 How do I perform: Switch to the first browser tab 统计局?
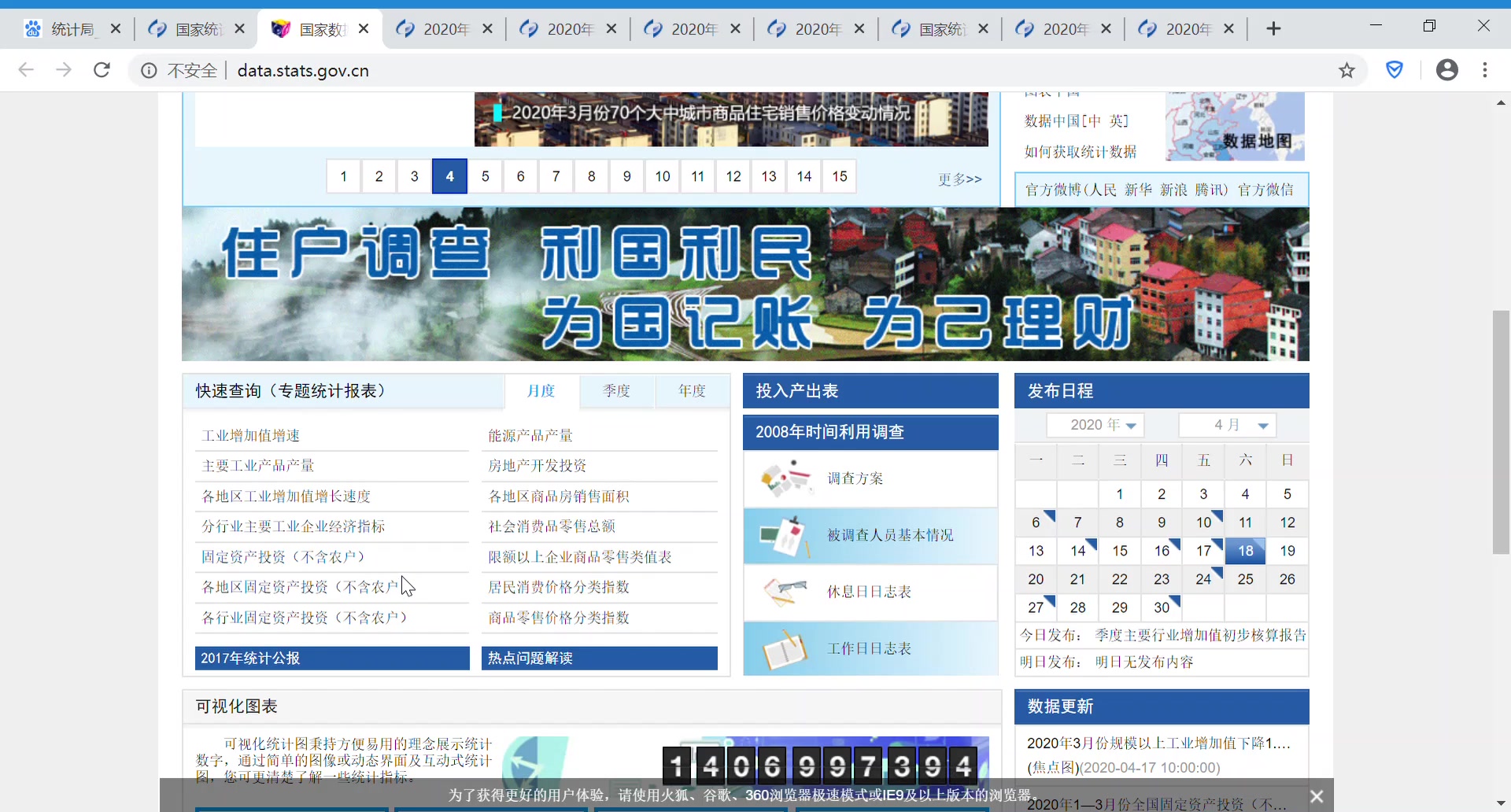click(72, 29)
